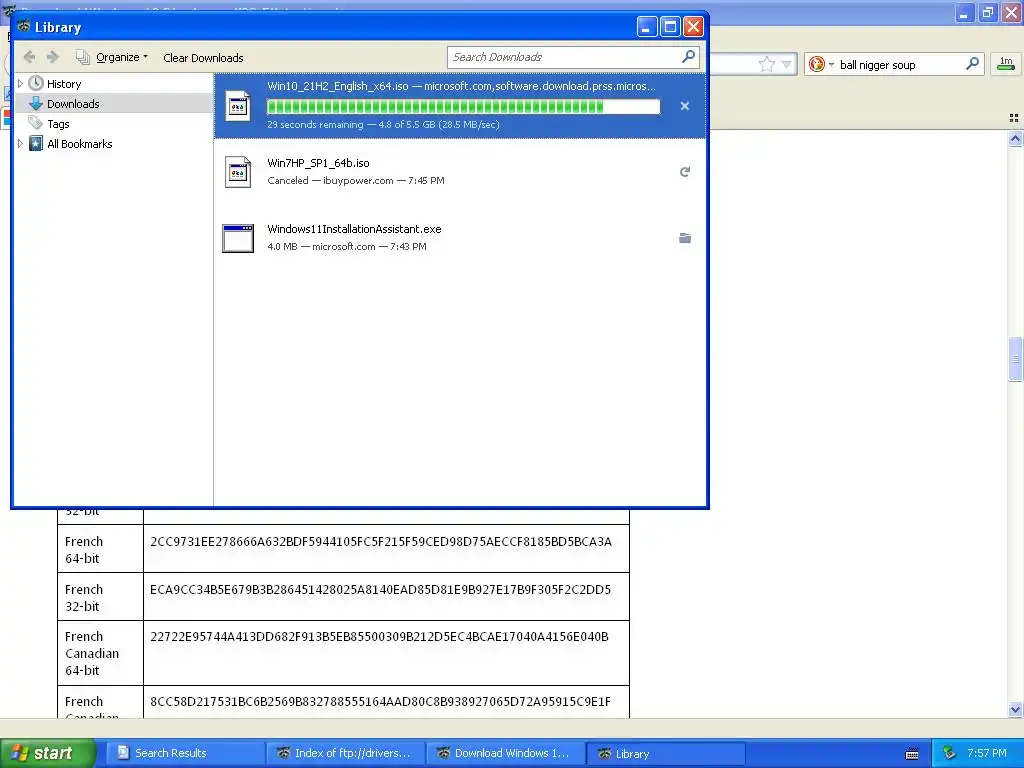Open the 1m downloads indicator button
The image size is (1024, 768).
click(1006, 63)
